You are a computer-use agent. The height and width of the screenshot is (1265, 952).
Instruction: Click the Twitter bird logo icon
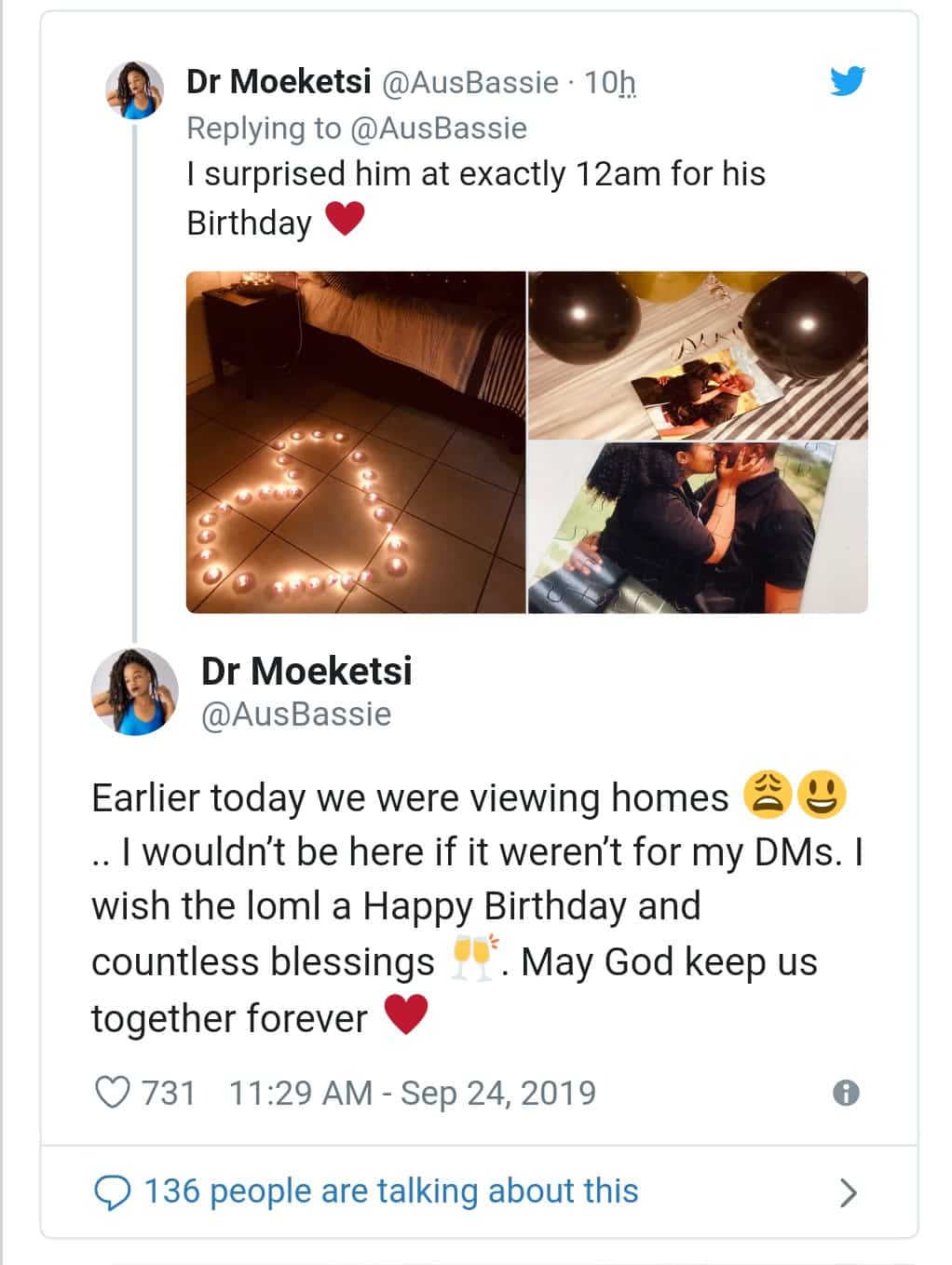click(847, 81)
